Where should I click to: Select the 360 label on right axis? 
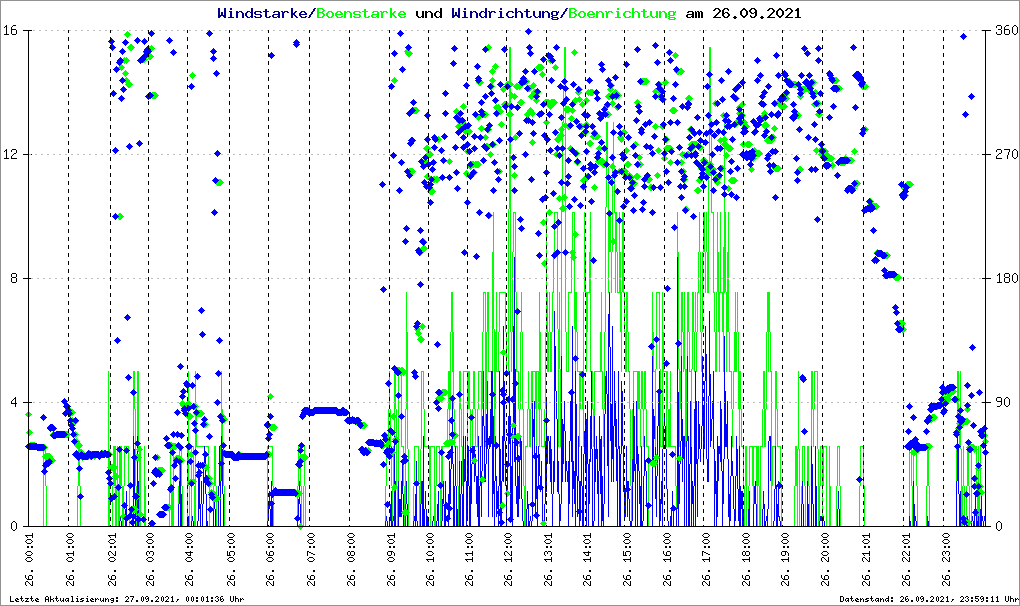tap(1004, 31)
